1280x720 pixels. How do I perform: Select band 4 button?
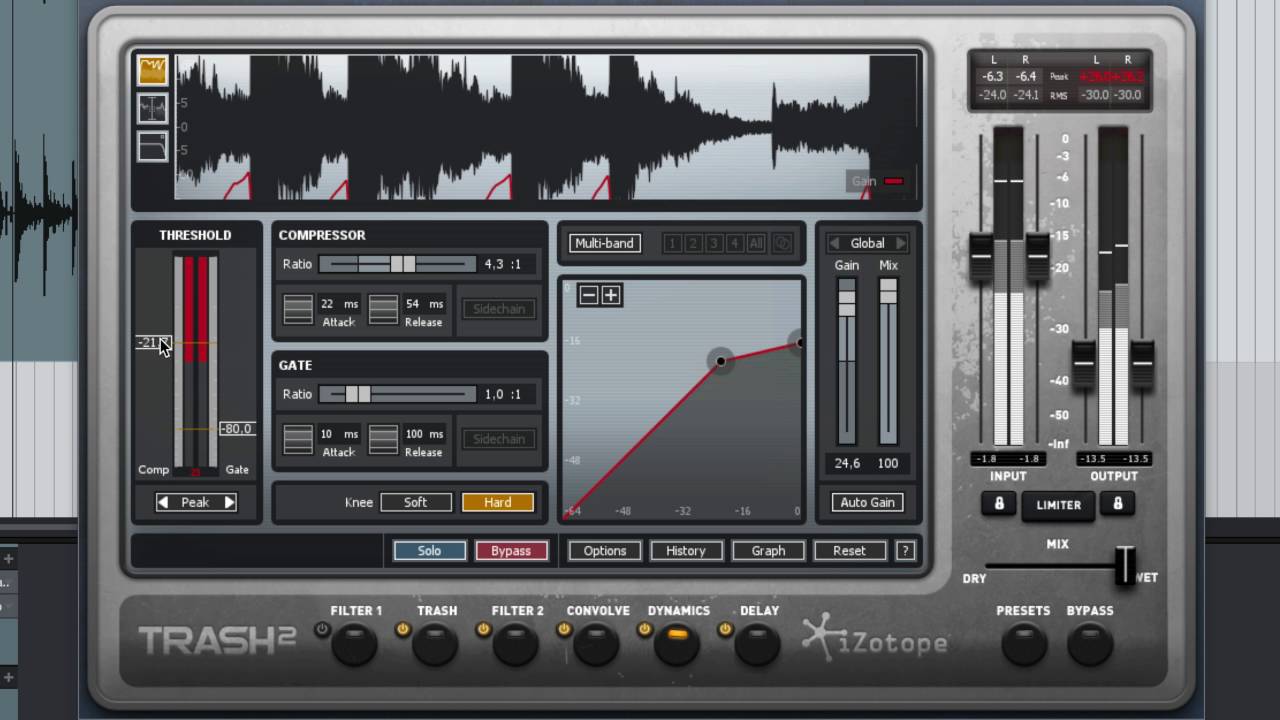tap(734, 243)
